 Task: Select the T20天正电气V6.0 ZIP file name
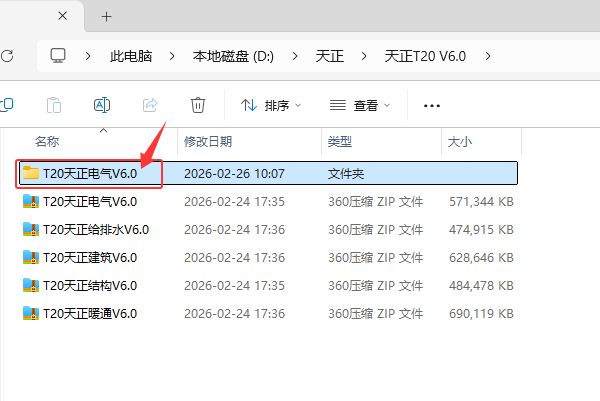tap(90, 202)
